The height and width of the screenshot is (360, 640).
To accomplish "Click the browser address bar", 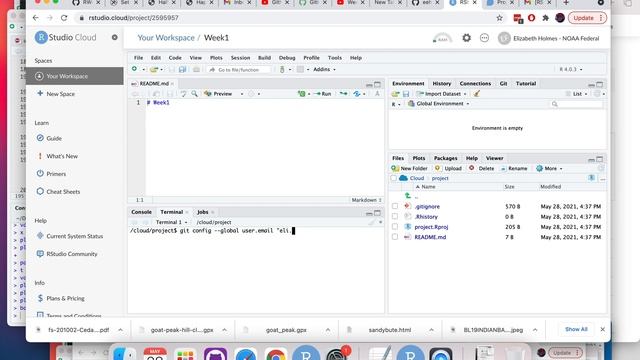I will point(286,18).
